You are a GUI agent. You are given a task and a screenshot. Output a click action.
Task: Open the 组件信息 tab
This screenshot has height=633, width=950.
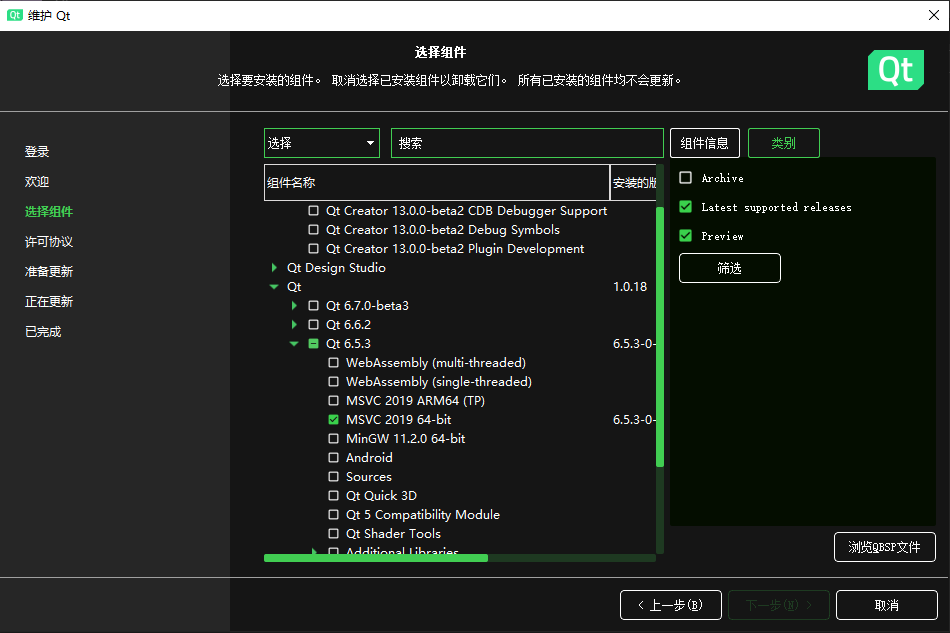pyautogui.click(x=705, y=143)
